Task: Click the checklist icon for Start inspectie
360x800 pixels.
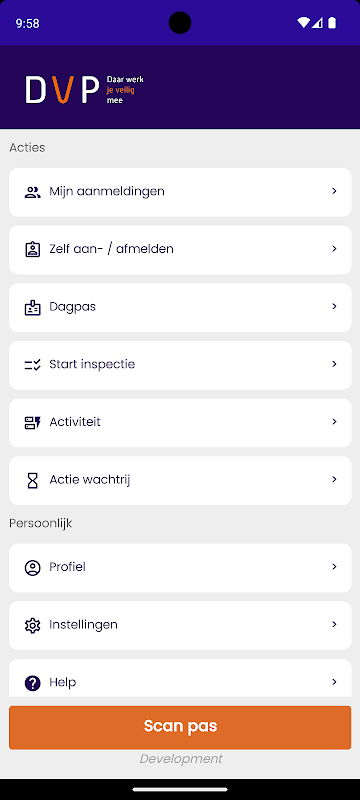Action: coord(33,365)
